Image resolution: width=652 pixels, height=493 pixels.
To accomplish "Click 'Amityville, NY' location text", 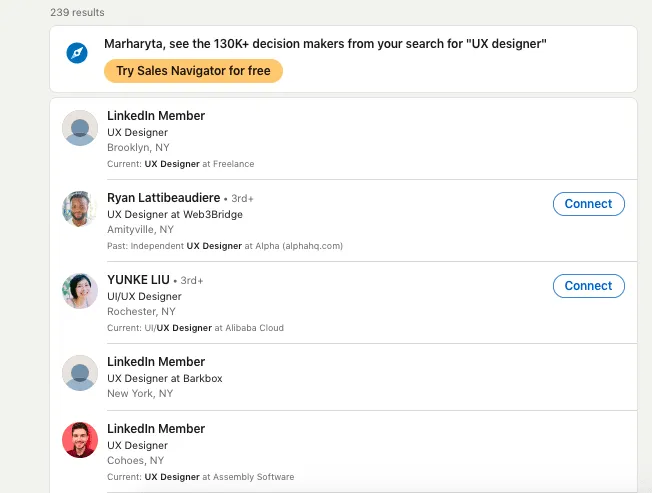I will (141, 229).
